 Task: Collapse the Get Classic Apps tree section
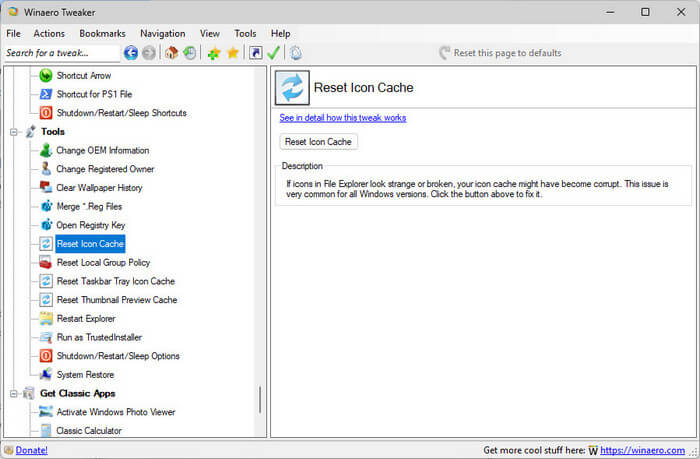[14, 393]
